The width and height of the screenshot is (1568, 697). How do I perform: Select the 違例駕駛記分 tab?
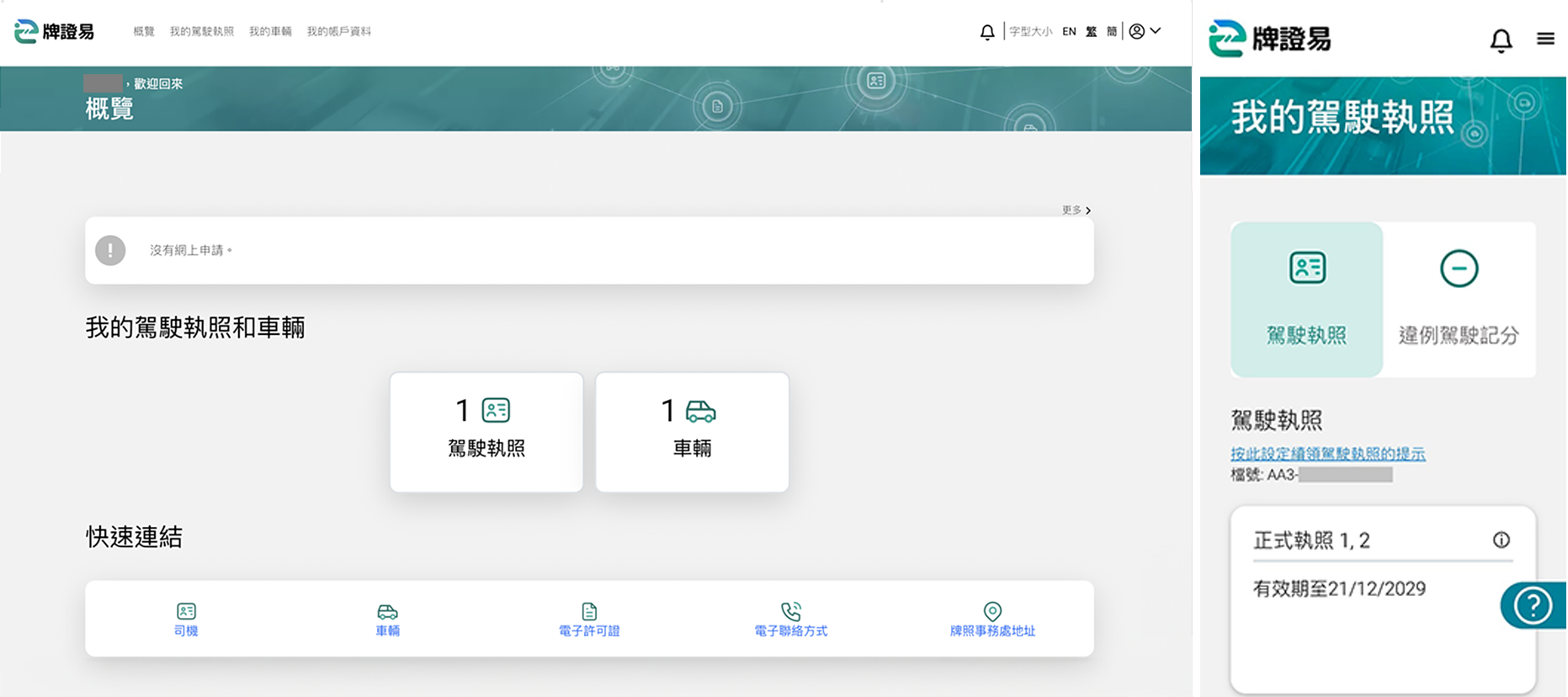[x=1459, y=299]
